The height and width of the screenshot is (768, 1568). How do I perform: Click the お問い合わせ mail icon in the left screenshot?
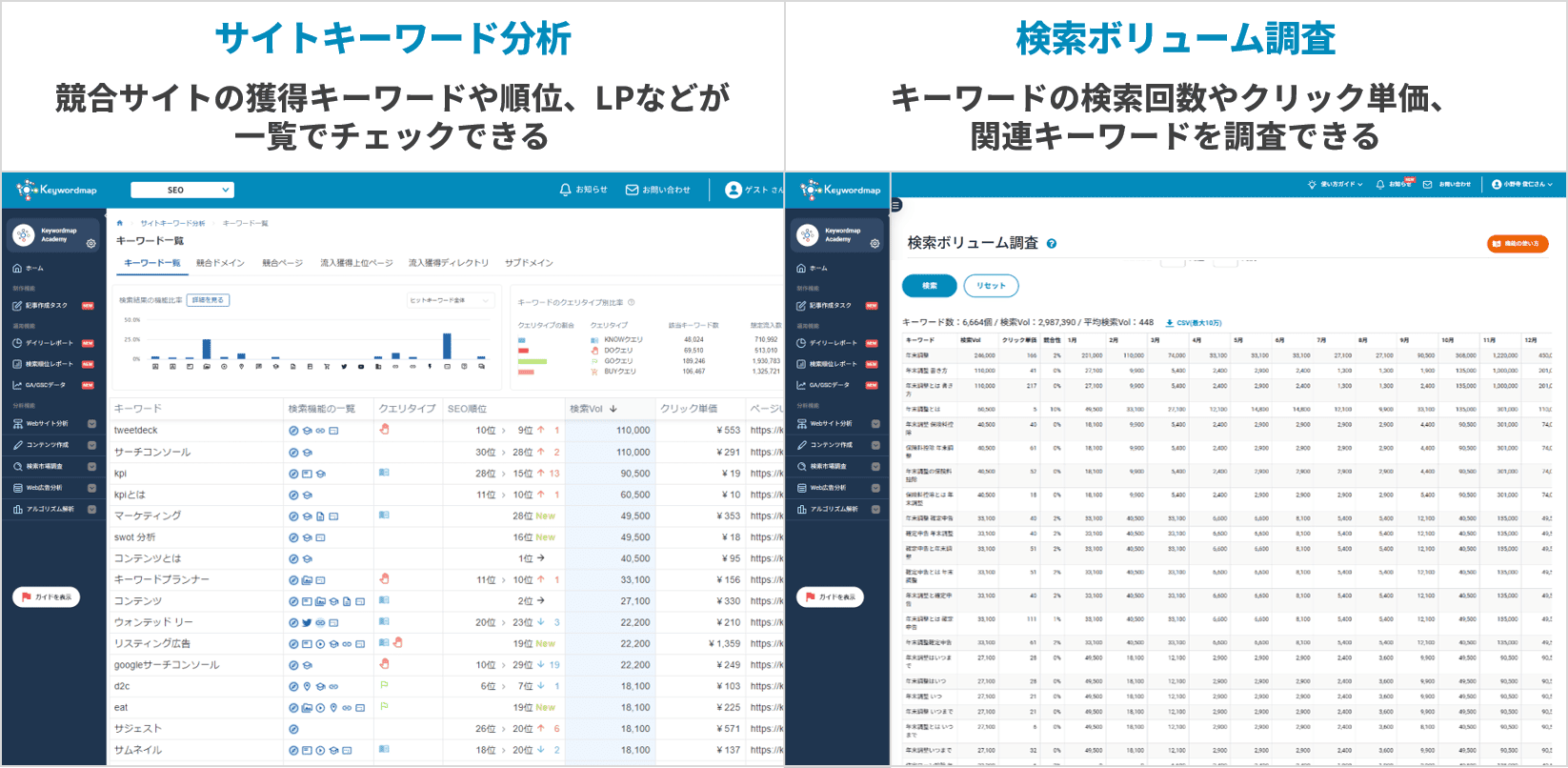[632, 190]
